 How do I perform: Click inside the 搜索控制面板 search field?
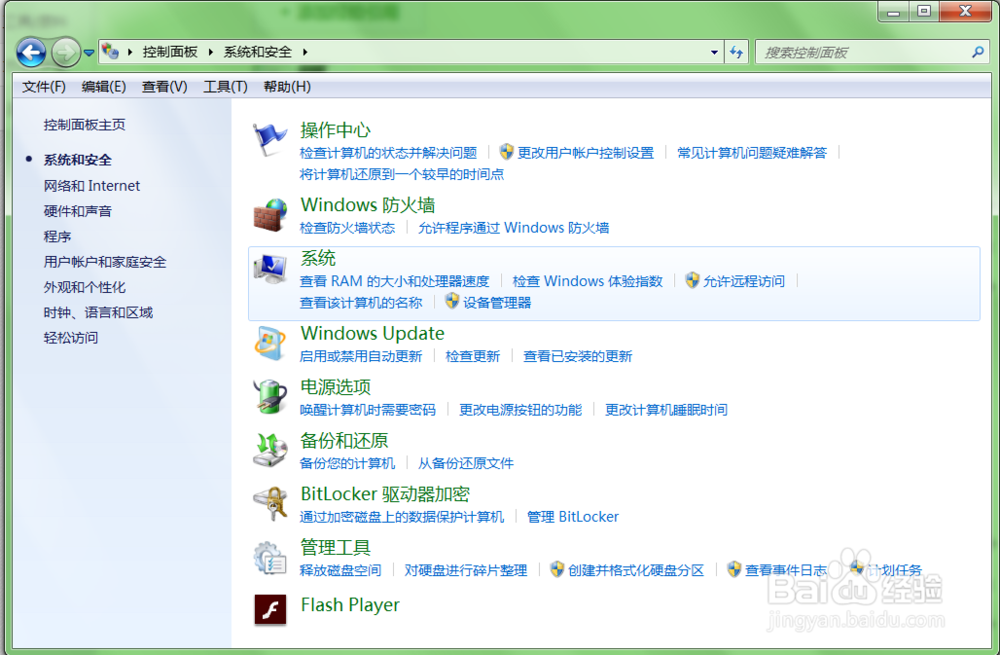coord(870,51)
